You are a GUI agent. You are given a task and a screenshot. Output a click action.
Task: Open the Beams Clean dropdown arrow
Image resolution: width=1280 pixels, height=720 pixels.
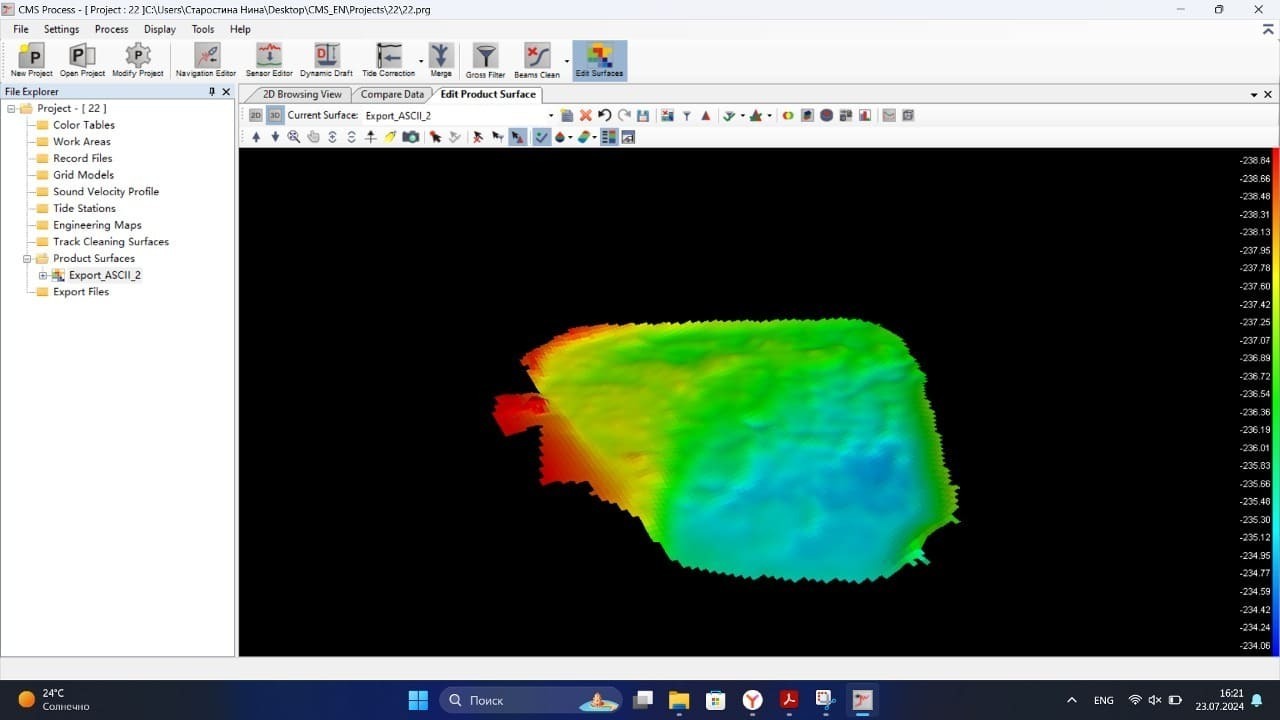[567, 61]
